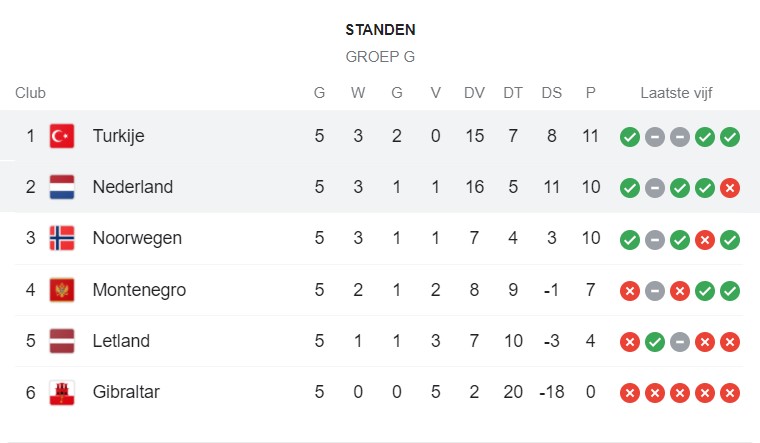
Task: Open the Turkije team link
Action: click(118, 136)
